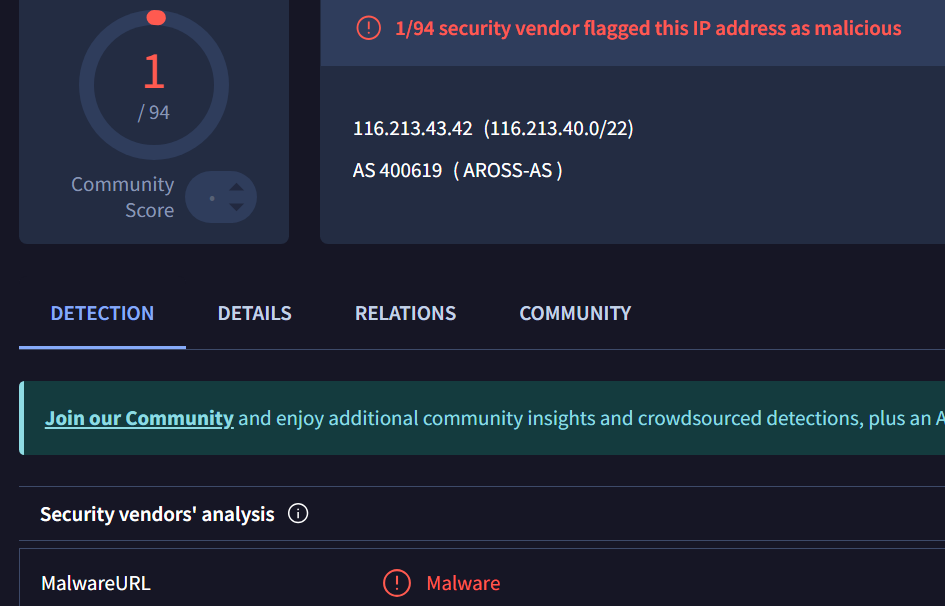945x606 pixels.
Task: Upvote using the Community Score up arrow
Action: pyautogui.click(x=236, y=186)
